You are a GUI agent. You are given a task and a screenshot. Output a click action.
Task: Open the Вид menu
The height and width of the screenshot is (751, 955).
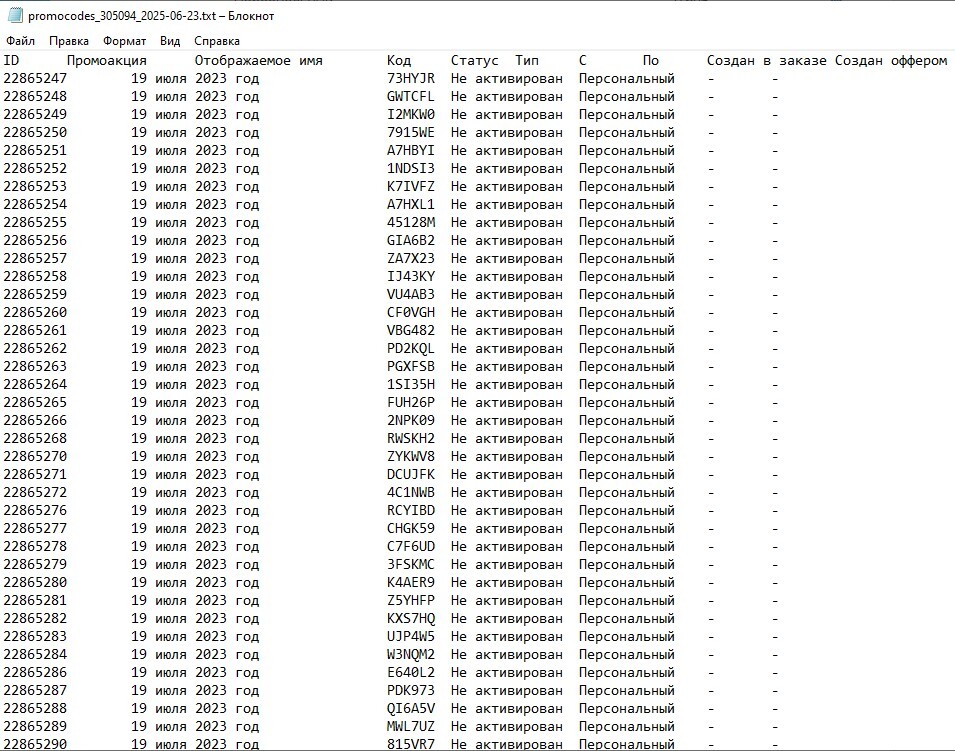click(x=170, y=41)
